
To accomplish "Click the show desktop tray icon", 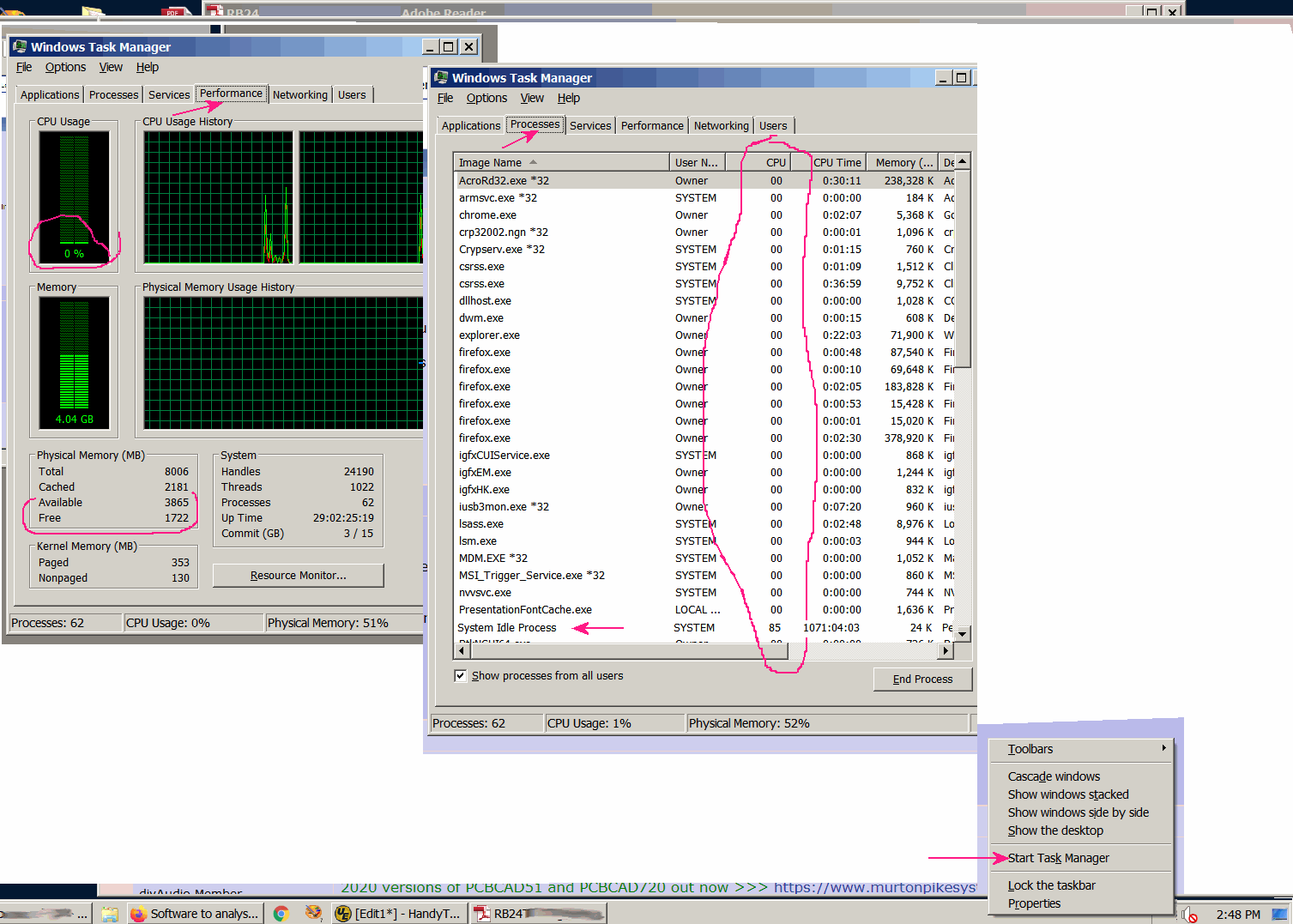I will click(x=1280, y=915).
